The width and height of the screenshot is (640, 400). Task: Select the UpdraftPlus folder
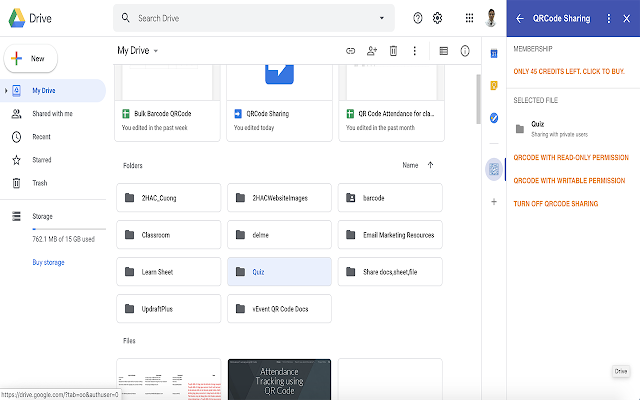point(169,309)
